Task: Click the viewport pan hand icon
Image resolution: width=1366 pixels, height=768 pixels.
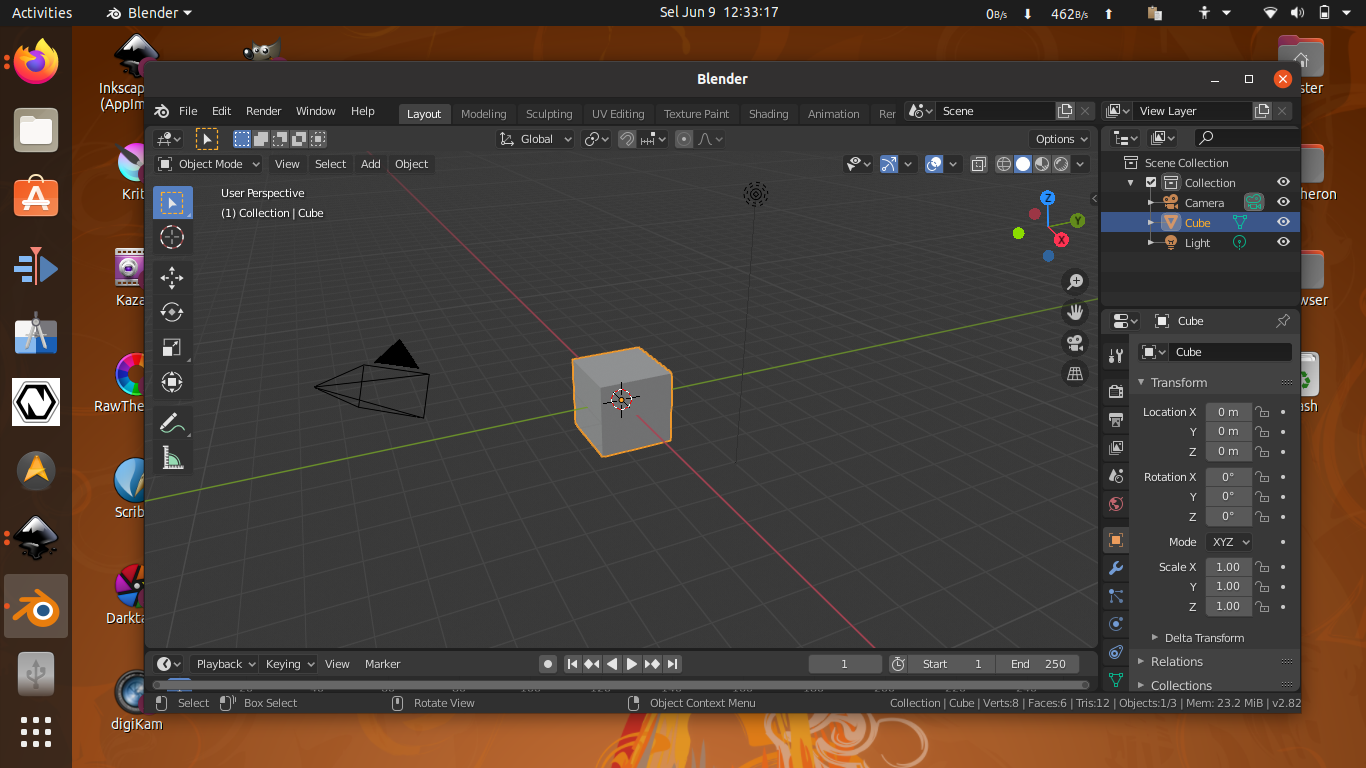Action: (1075, 312)
